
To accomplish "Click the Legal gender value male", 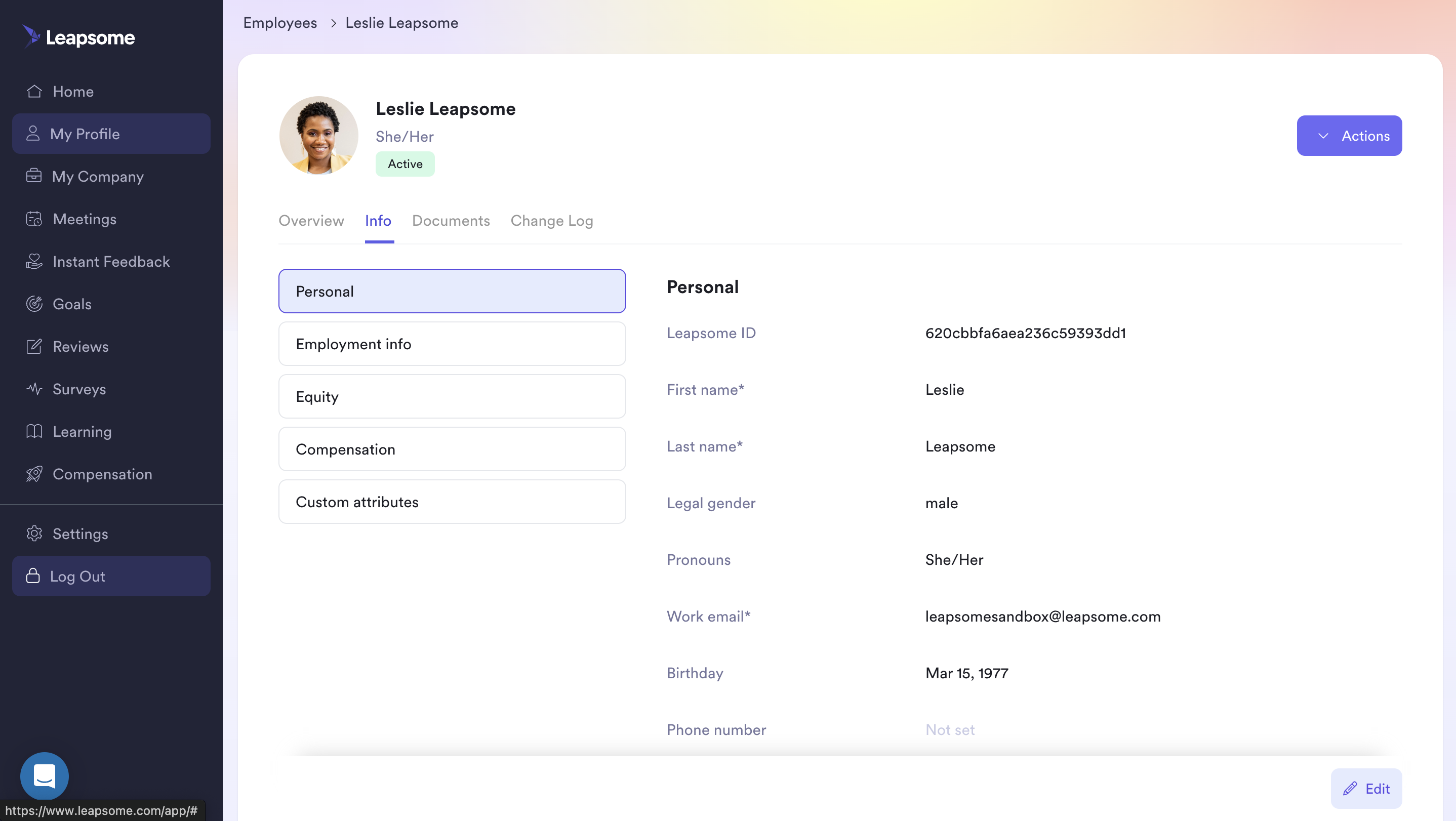I will (x=942, y=503).
